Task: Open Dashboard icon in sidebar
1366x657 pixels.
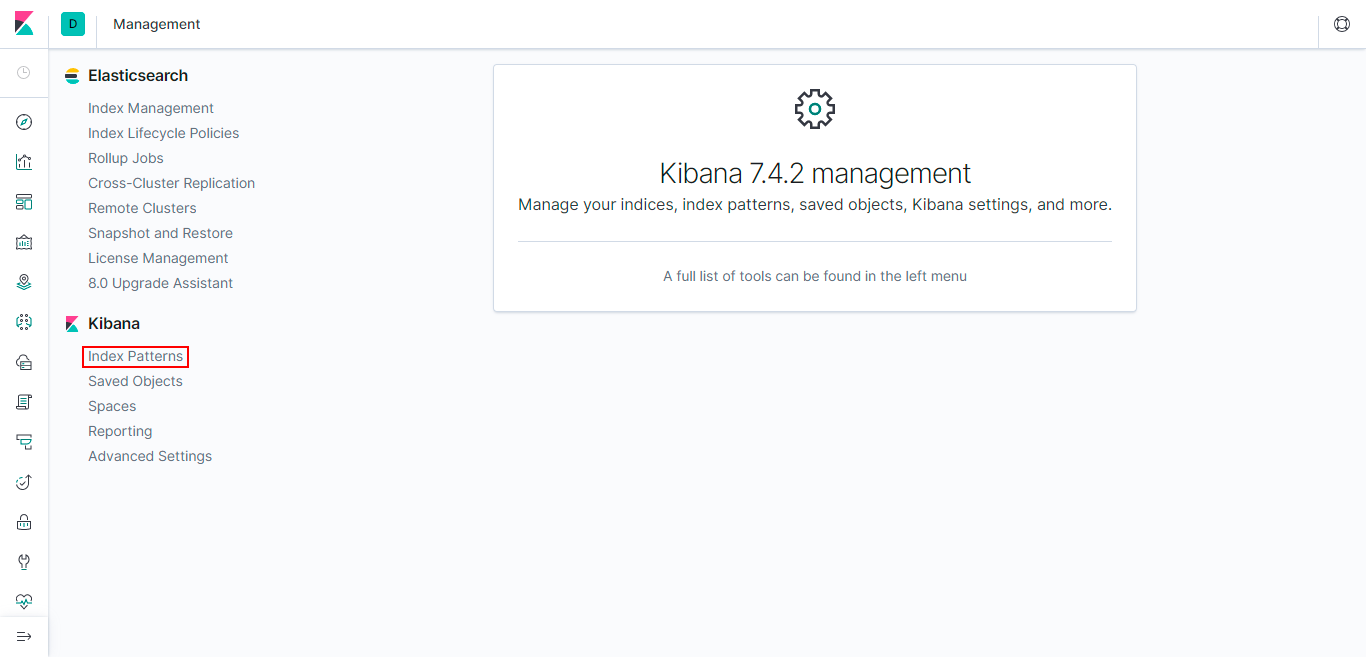Action: (x=24, y=202)
